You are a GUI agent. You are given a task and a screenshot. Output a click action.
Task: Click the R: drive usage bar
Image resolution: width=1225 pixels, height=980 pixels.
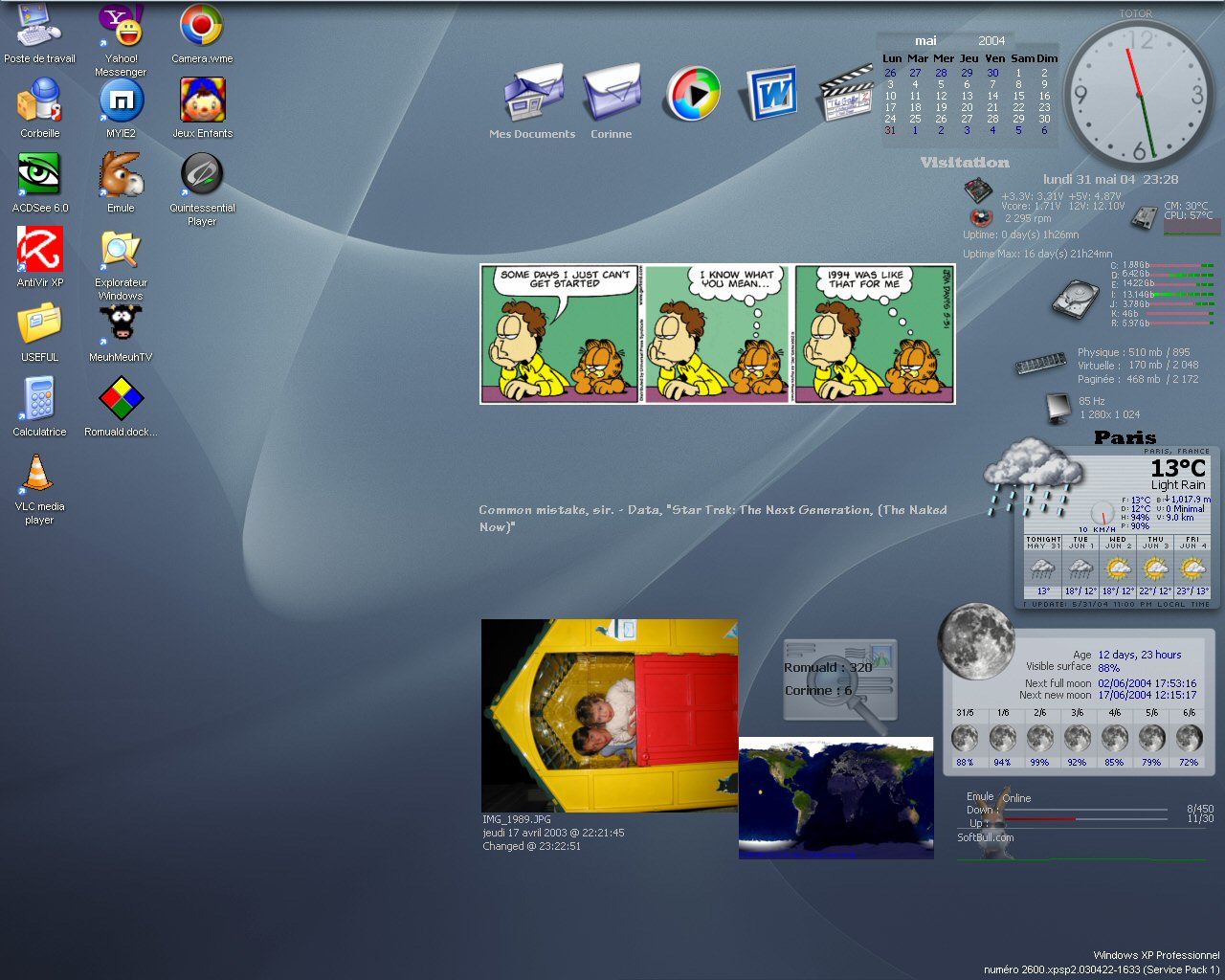click(1181, 323)
